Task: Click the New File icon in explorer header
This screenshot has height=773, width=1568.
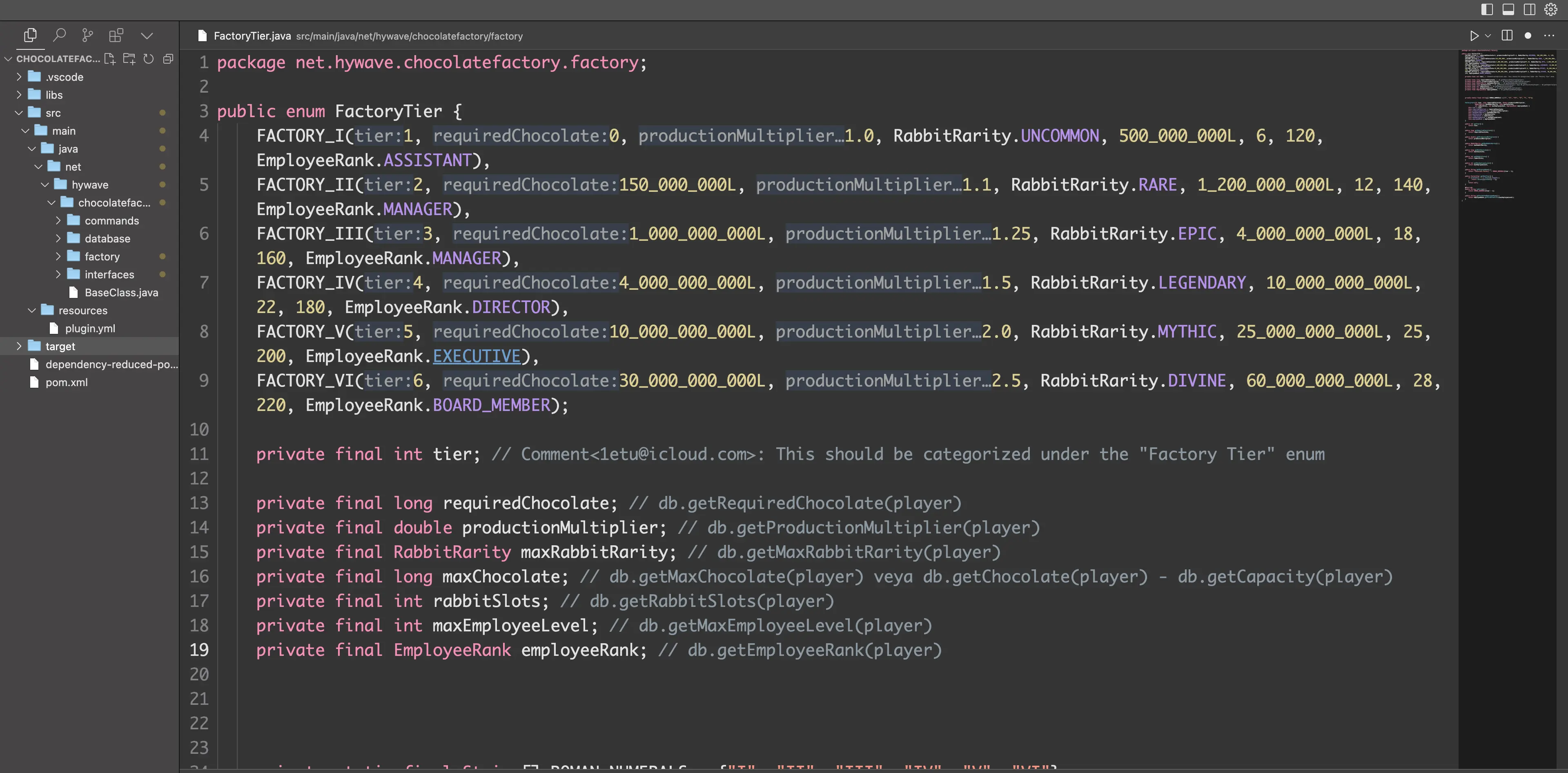Action: (x=109, y=58)
